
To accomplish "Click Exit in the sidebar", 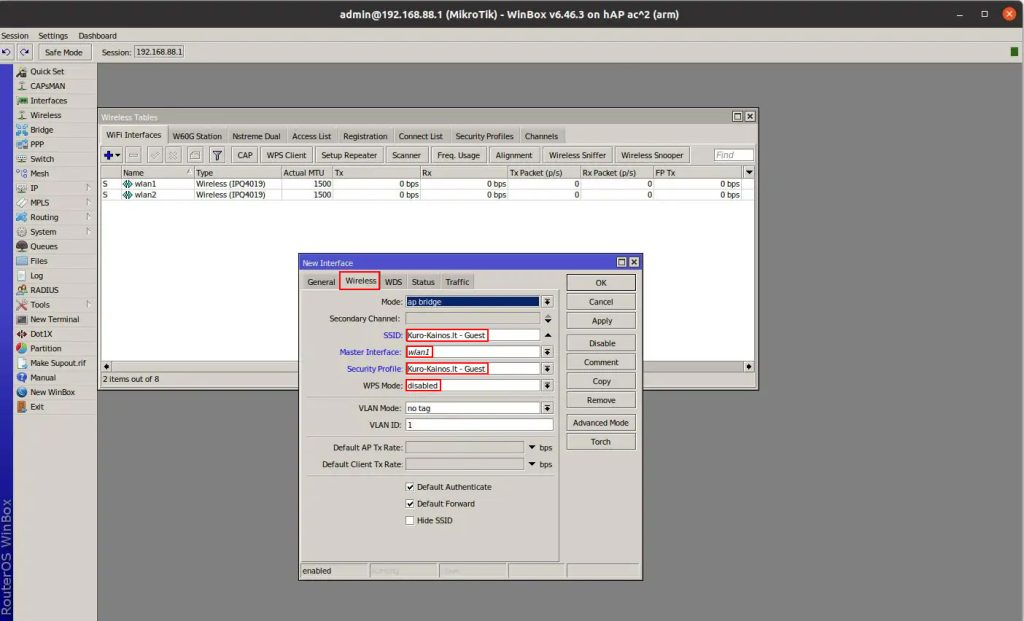I will 37,406.
